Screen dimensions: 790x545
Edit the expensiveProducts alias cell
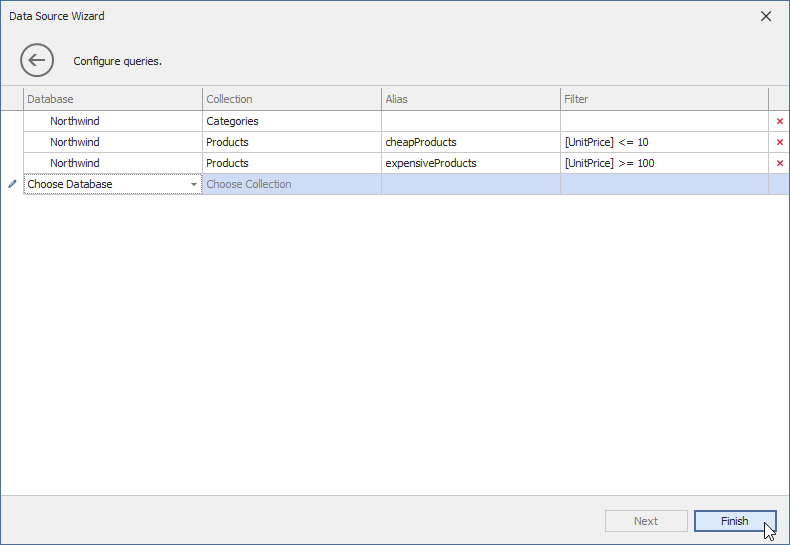point(470,163)
